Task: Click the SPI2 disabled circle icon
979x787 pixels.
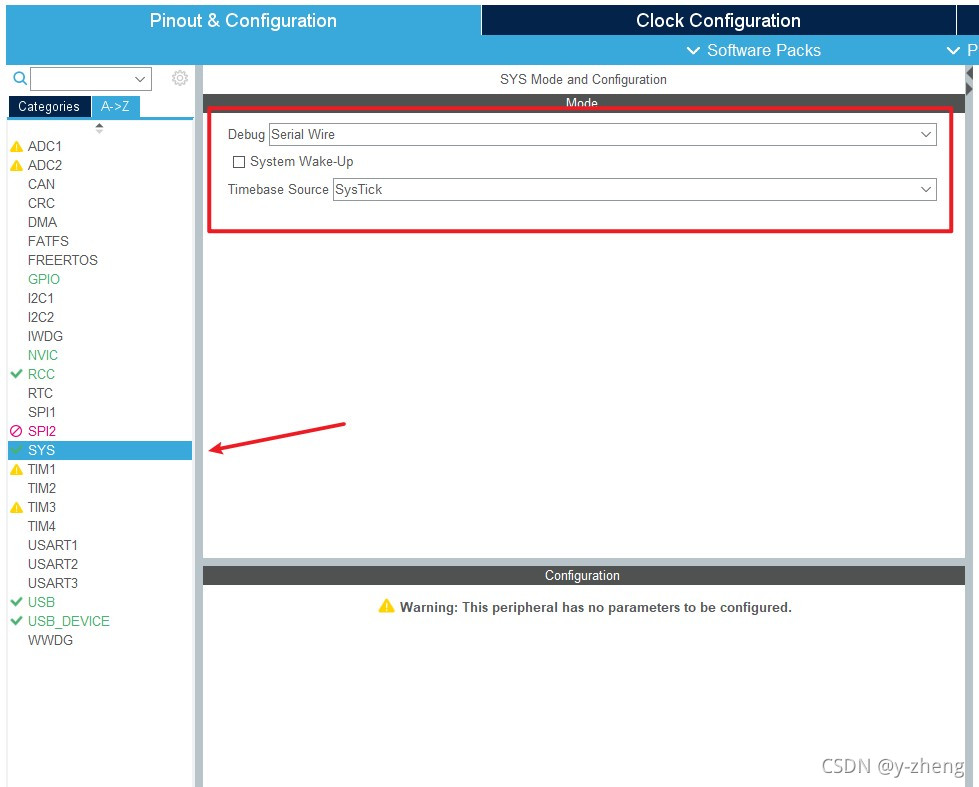Action: [x=16, y=431]
